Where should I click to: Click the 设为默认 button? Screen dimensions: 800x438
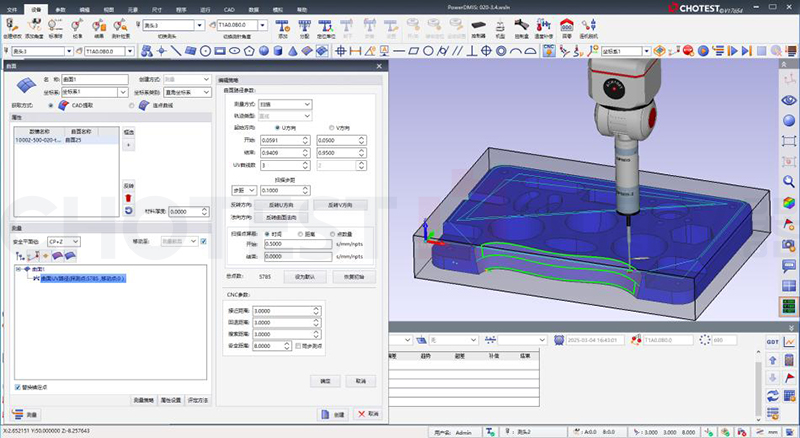304,277
